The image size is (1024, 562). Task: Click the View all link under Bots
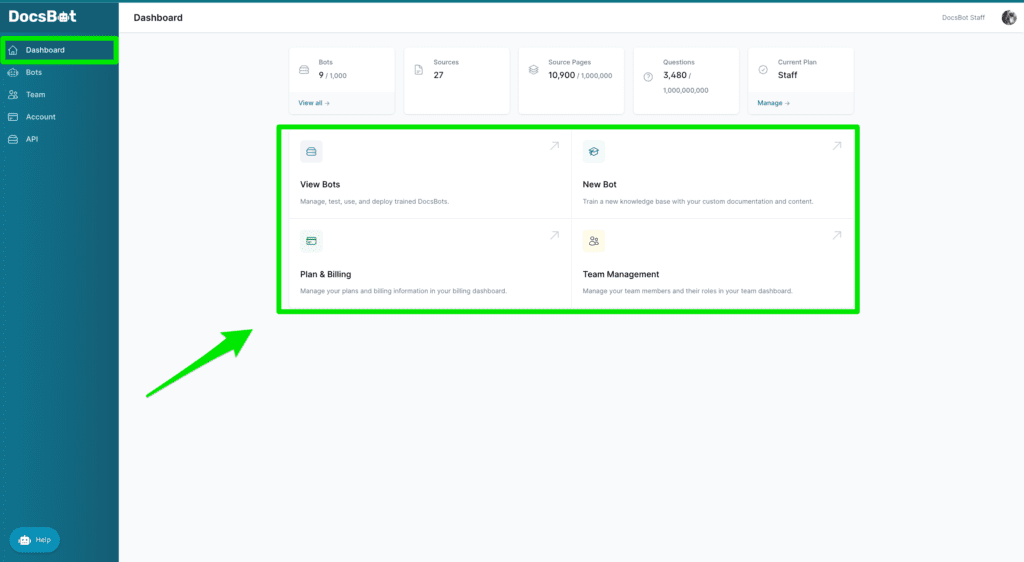click(314, 103)
